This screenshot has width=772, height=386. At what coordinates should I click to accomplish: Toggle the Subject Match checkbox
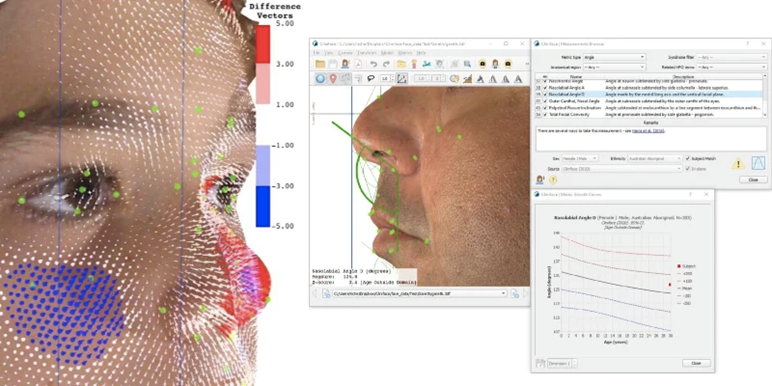pos(688,159)
